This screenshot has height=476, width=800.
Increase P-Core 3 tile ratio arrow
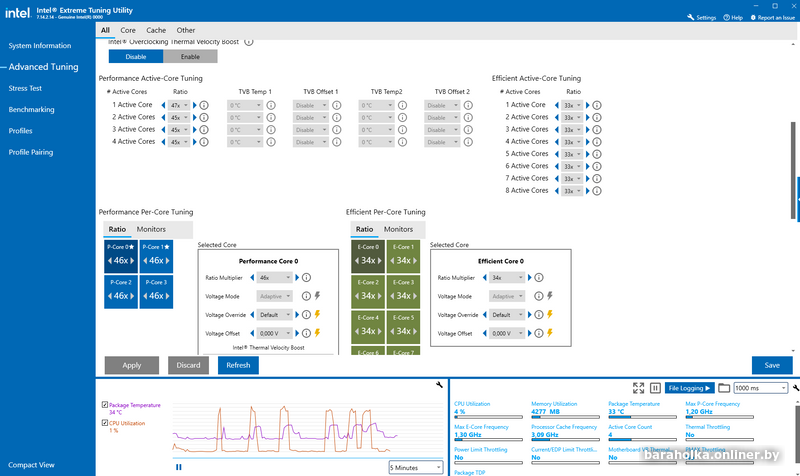[167, 296]
